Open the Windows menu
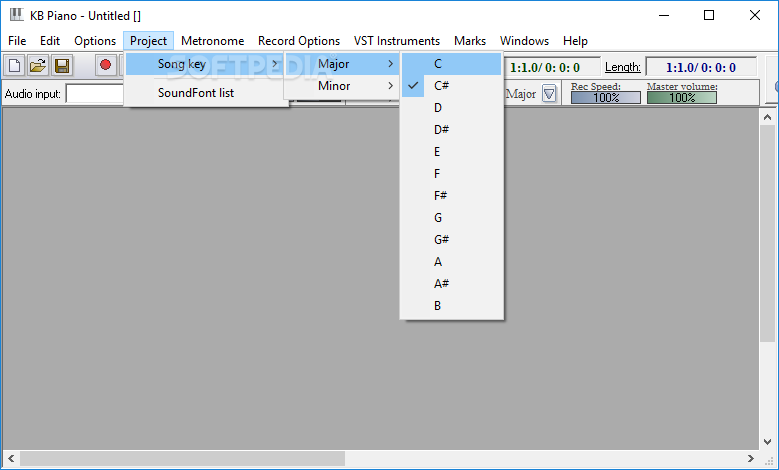779x470 pixels. point(524,41)
